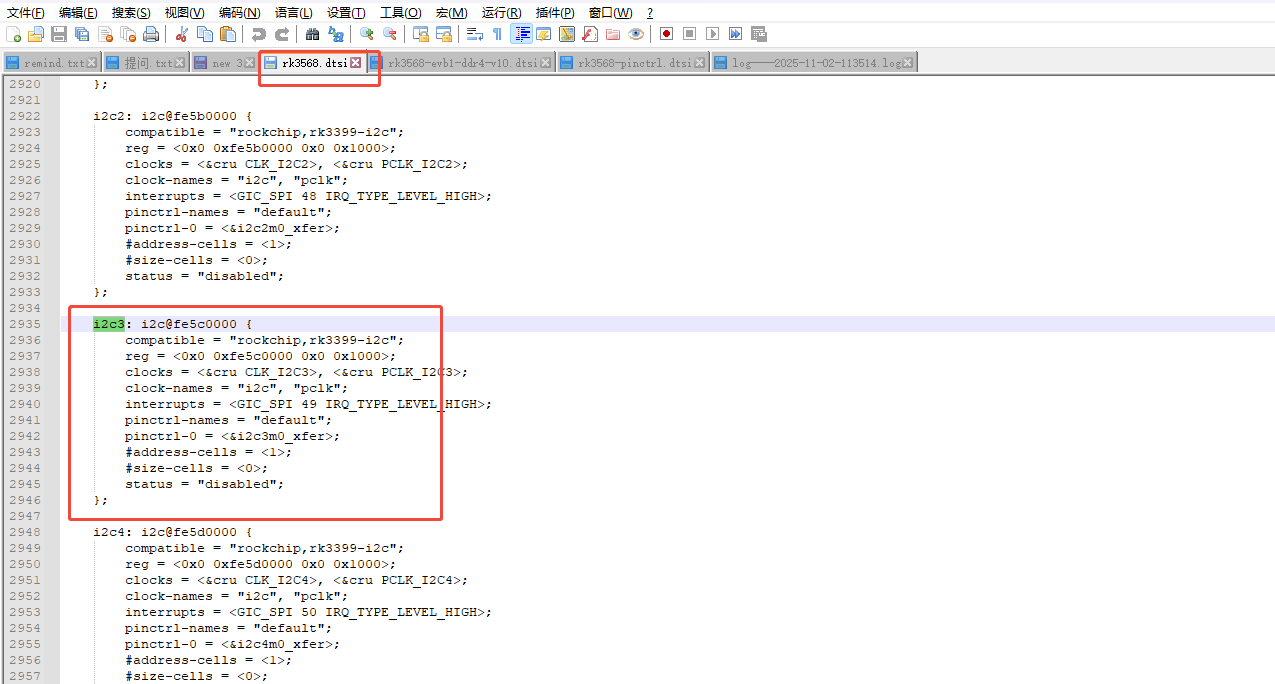1275x684 pixels.
Task: Open Find with the binoculars icon
Action: 313,34
